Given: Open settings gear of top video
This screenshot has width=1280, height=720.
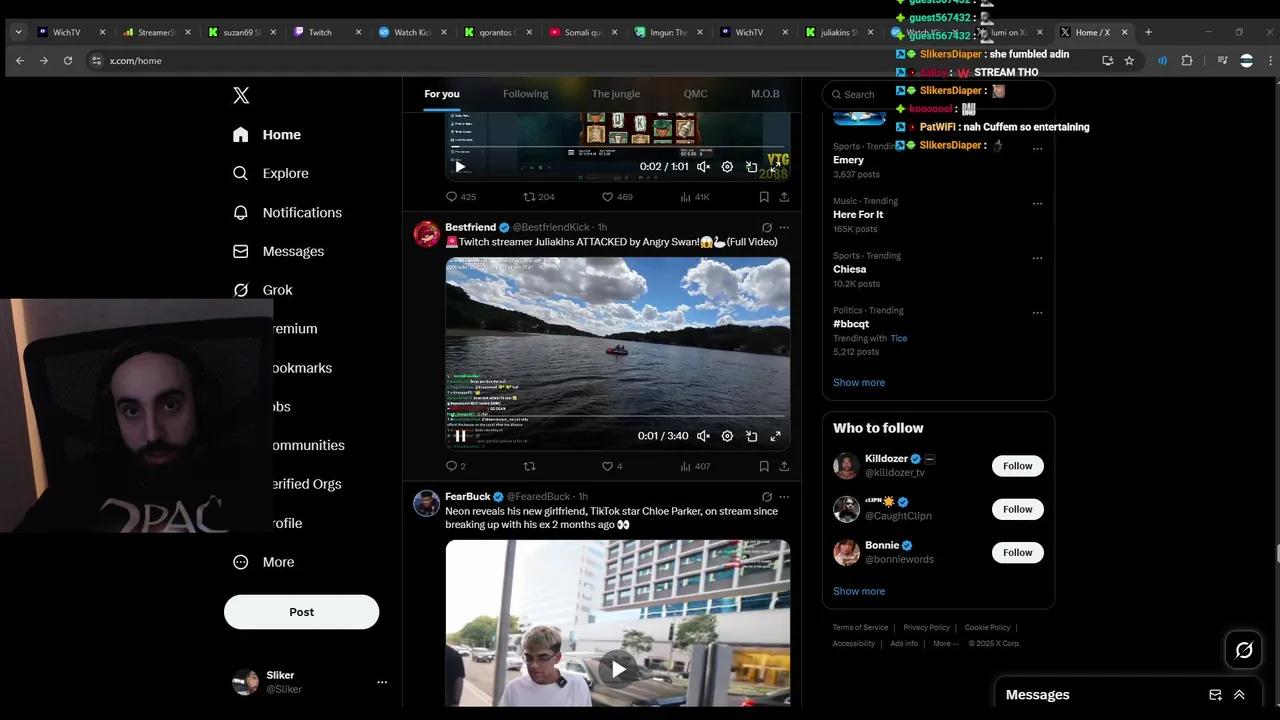Looking at the screenshot, I should pyautogui.click(x=727, y=167).
